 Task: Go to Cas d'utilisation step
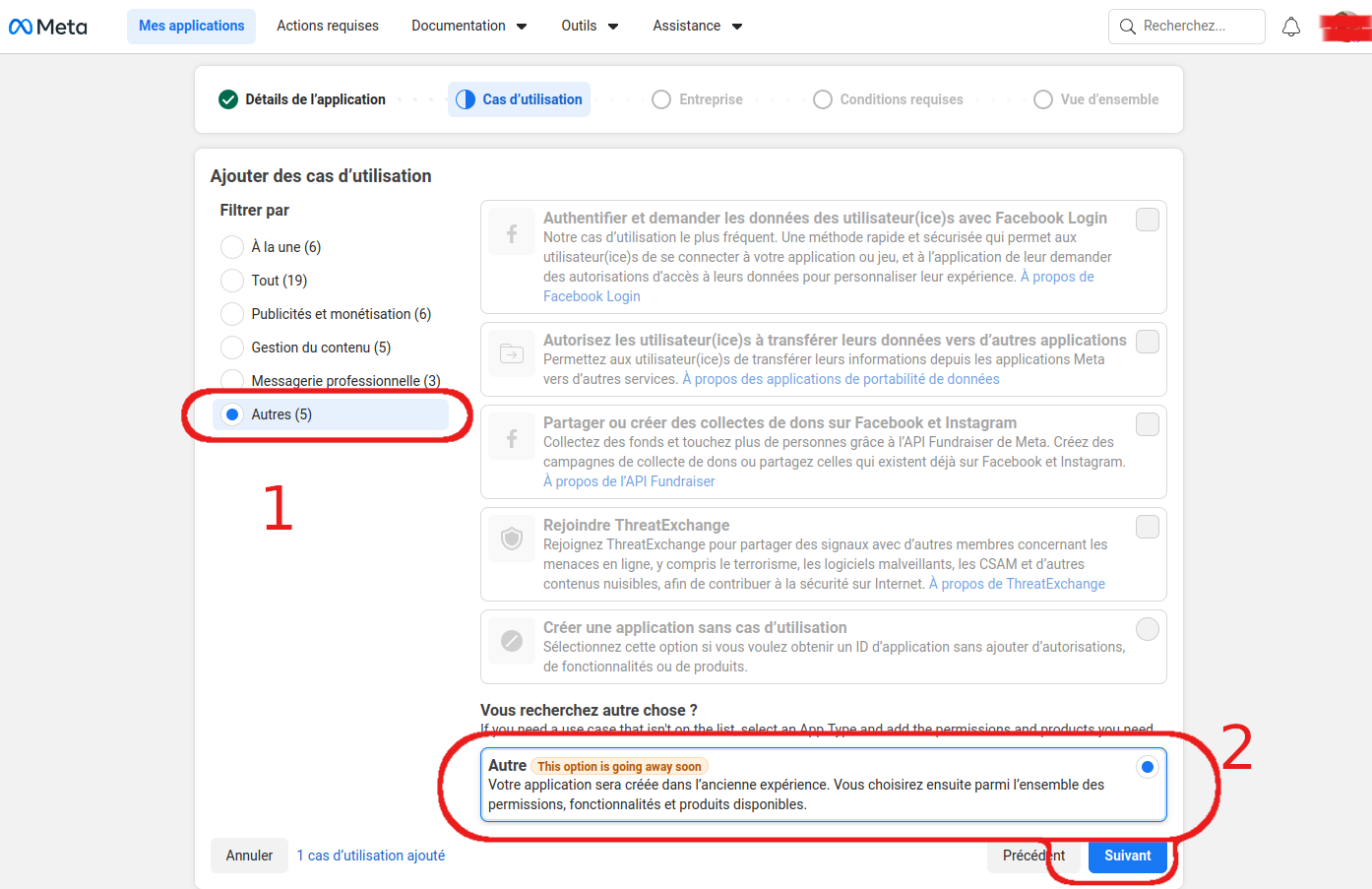coord(519,99)
